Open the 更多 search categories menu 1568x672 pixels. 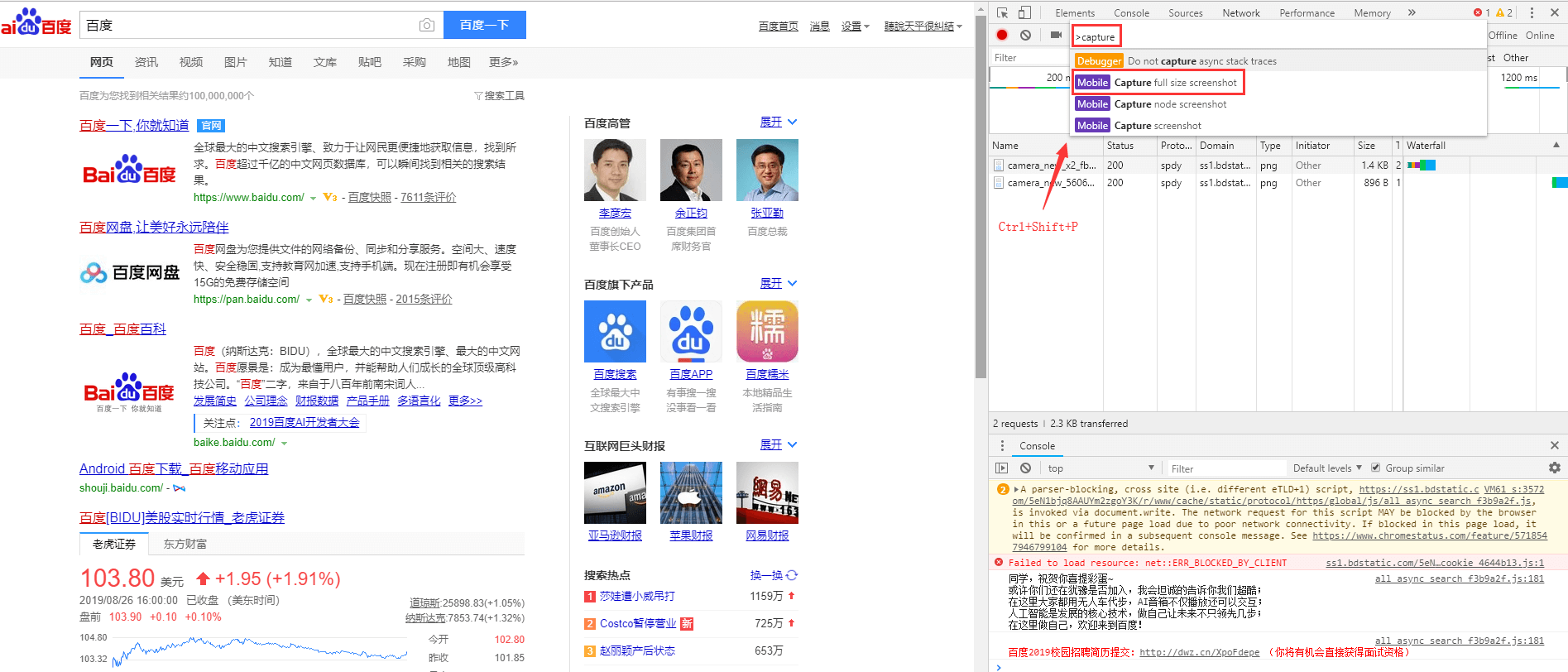pos(503,62)
